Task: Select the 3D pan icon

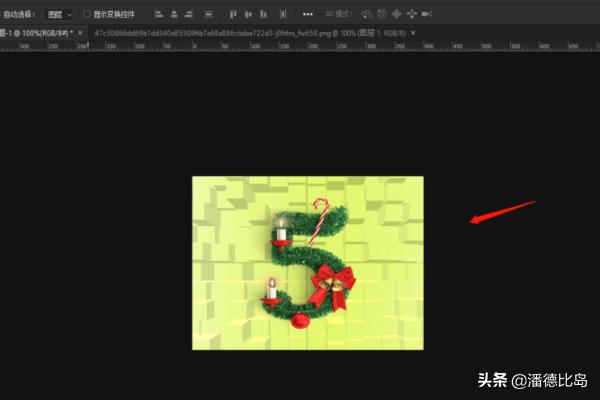Action: [397, 14]
